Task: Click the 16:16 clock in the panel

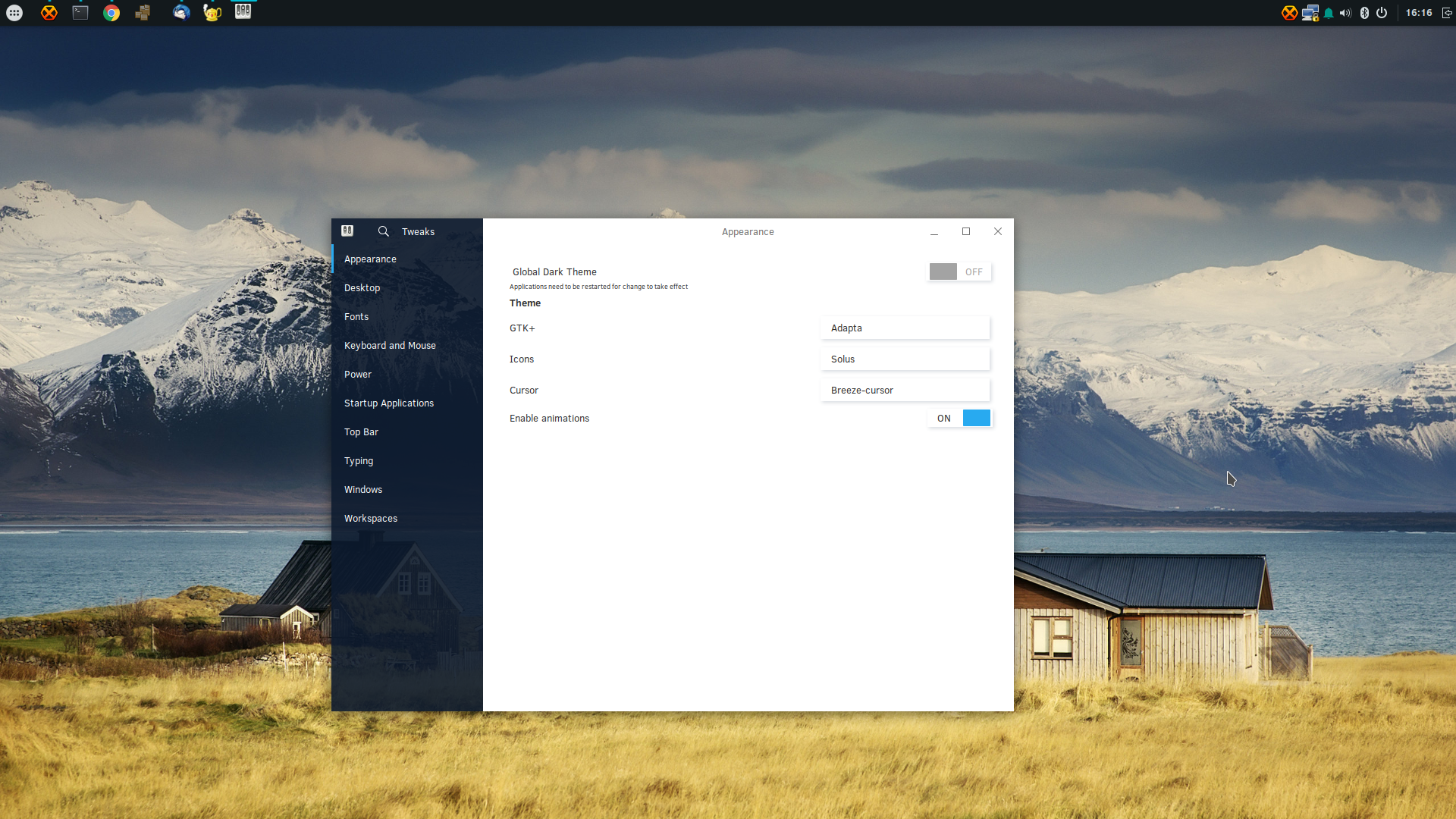Action: tap(1419, 13)
